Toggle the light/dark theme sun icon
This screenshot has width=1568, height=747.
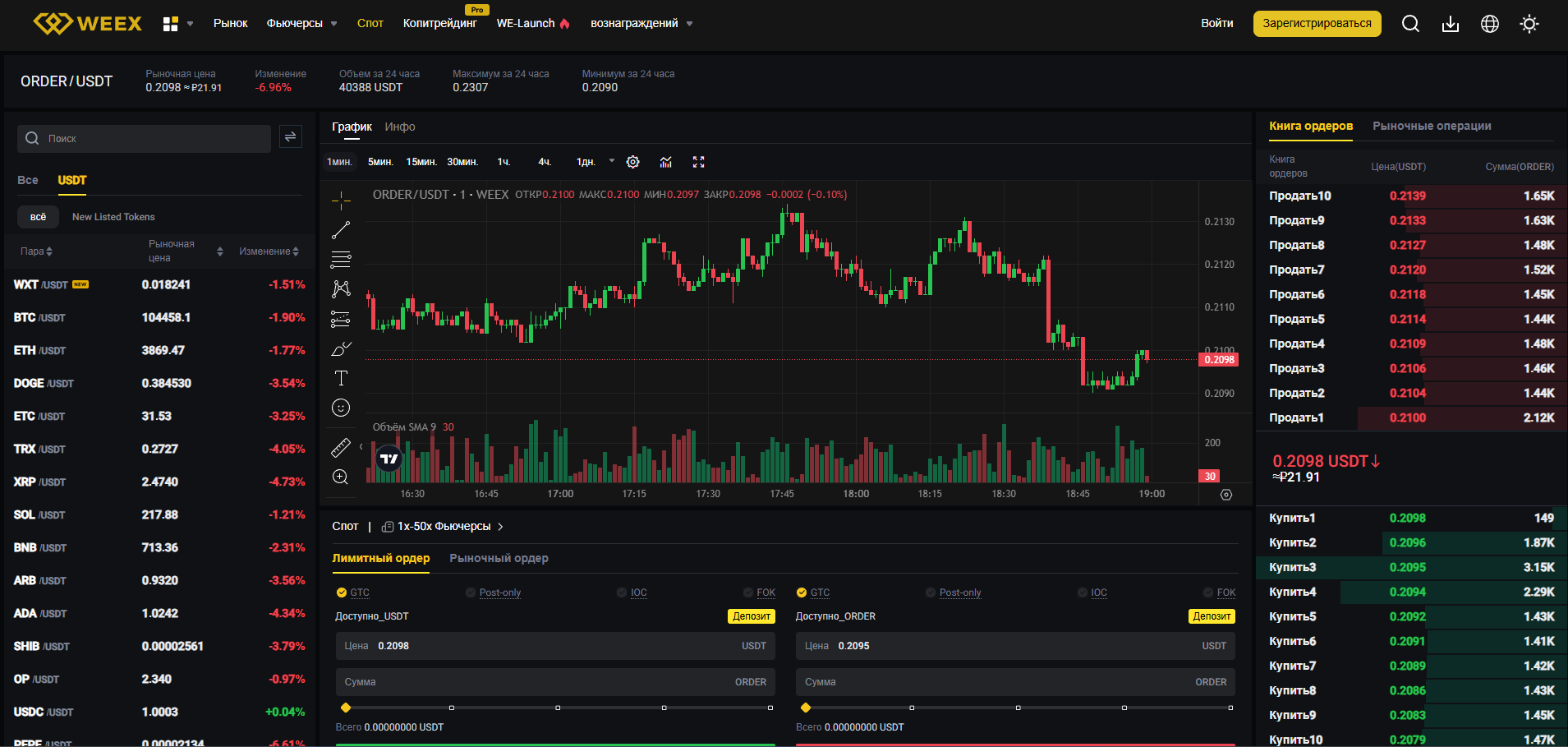point(1529,24)
